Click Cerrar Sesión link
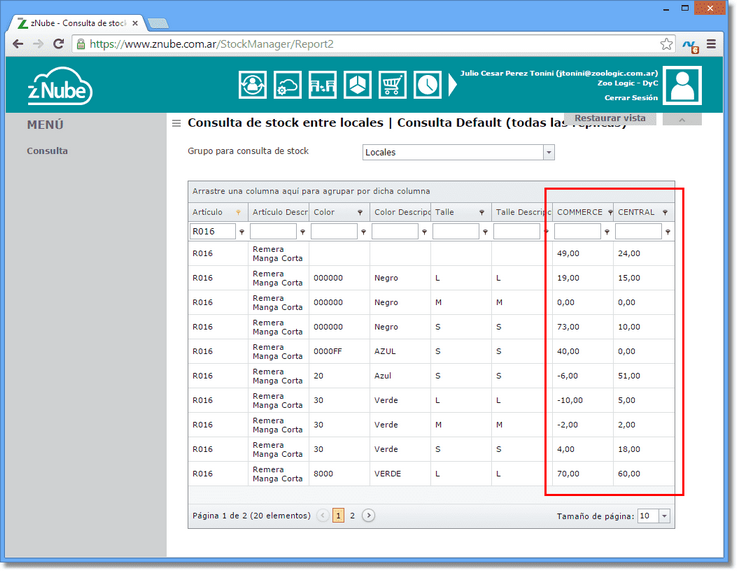Viewport: 737px width, 571px height. tap(631, 98)
